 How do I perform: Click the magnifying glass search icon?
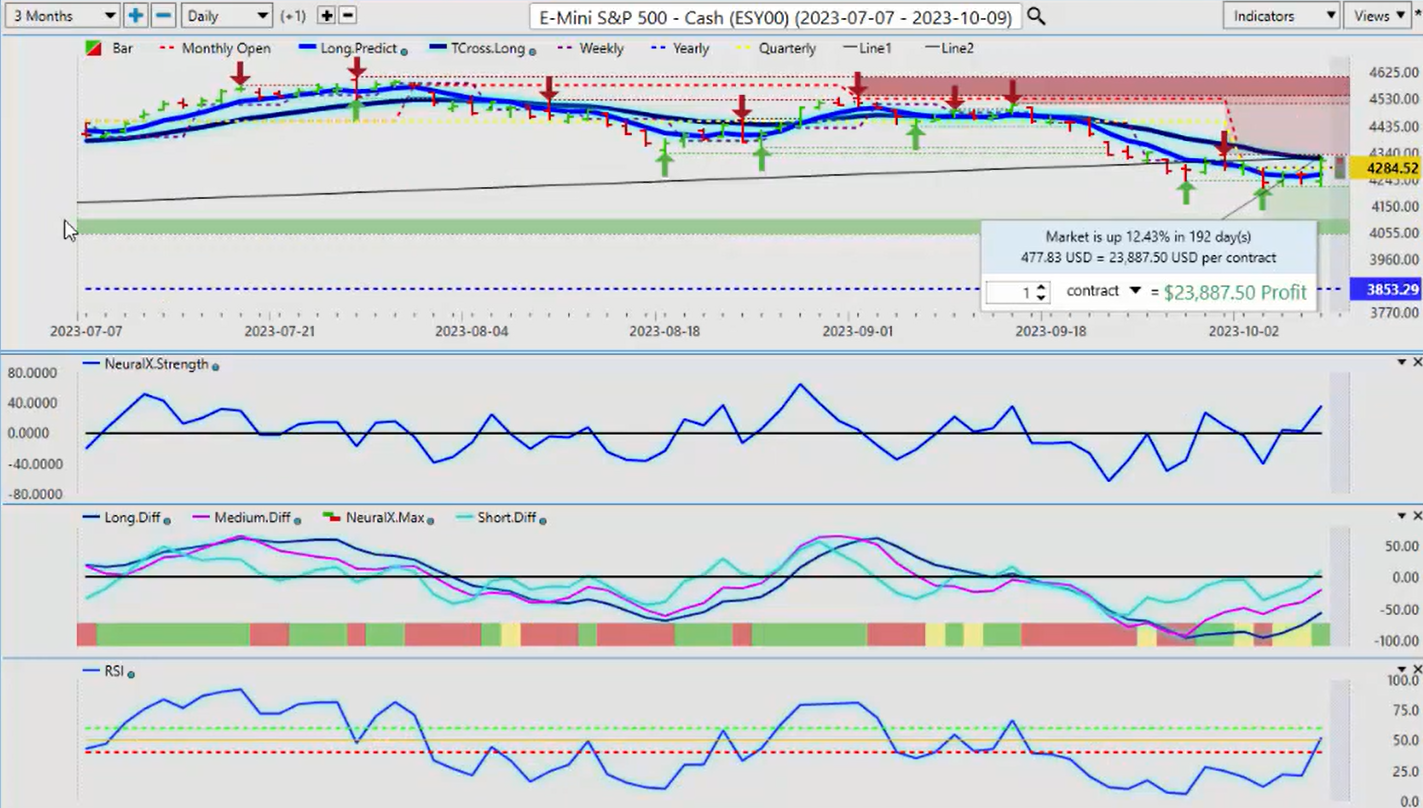coord(1036,16)
